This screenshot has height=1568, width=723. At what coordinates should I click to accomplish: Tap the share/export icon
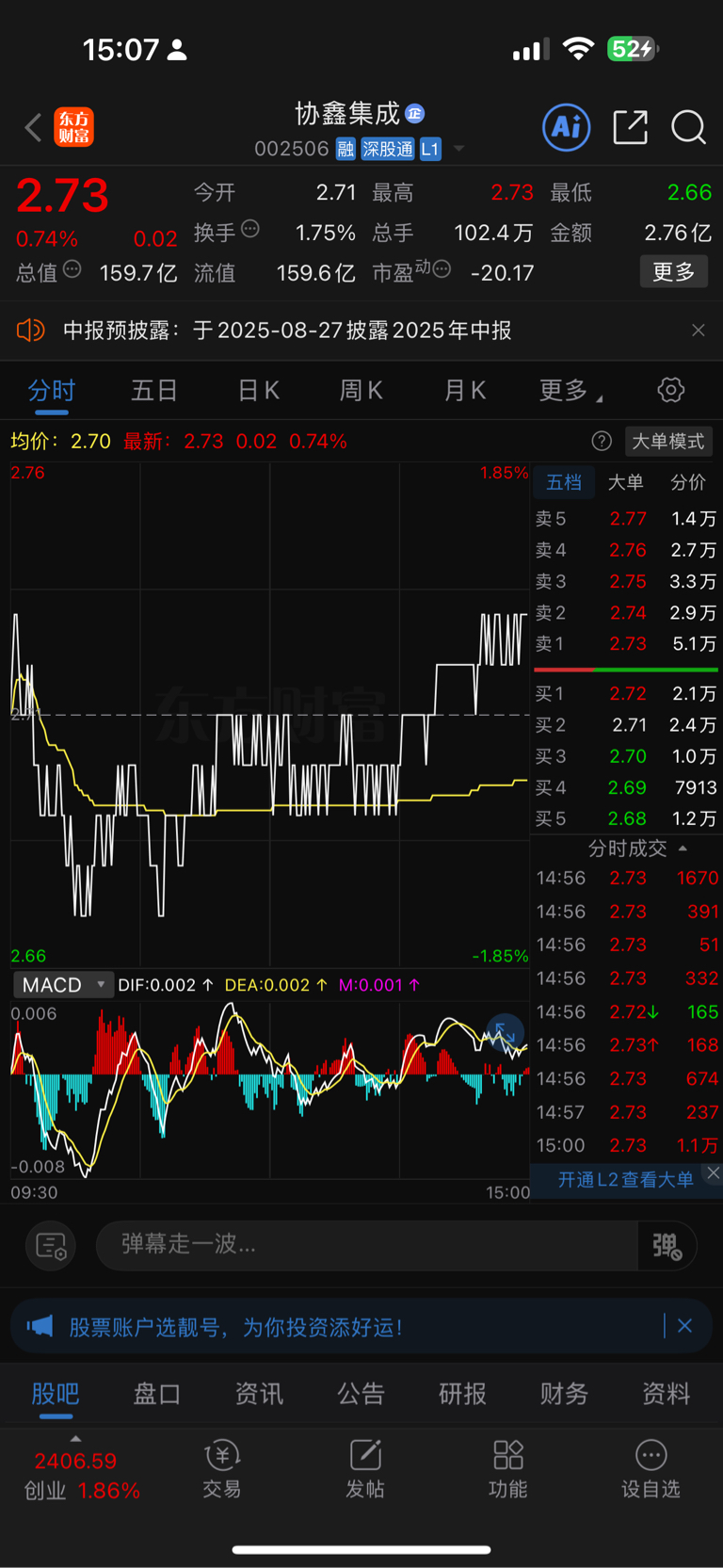(630, 127)
